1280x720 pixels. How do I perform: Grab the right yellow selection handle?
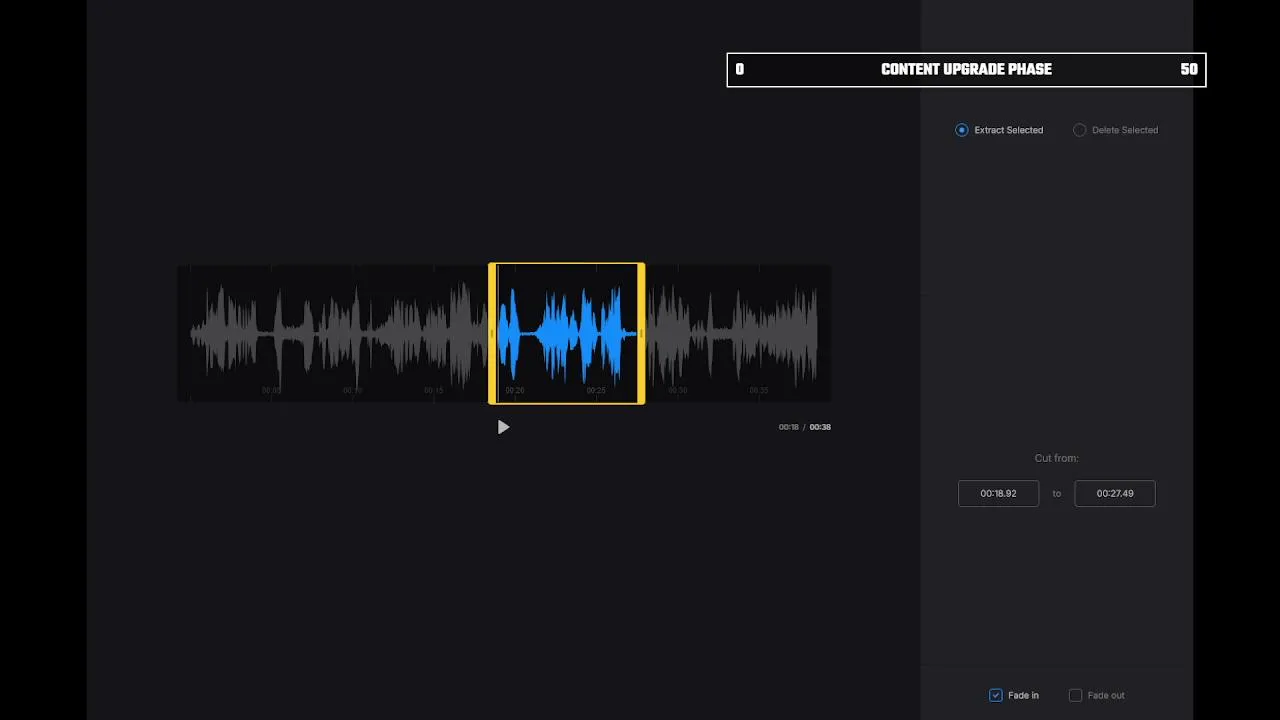641,334
